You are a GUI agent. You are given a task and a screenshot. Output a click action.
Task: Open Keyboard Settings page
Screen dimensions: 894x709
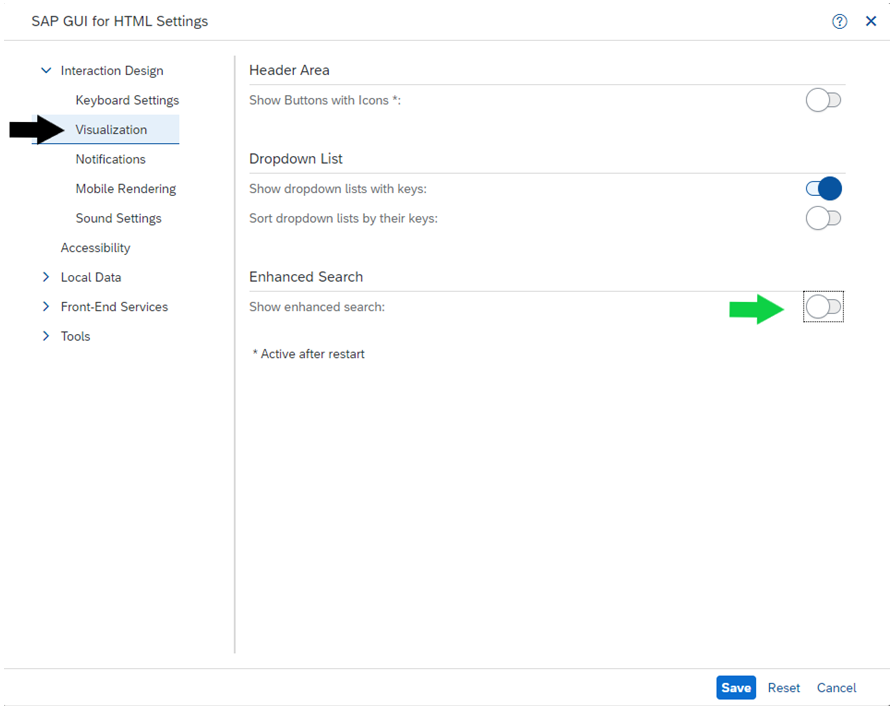tap(127, 100)
